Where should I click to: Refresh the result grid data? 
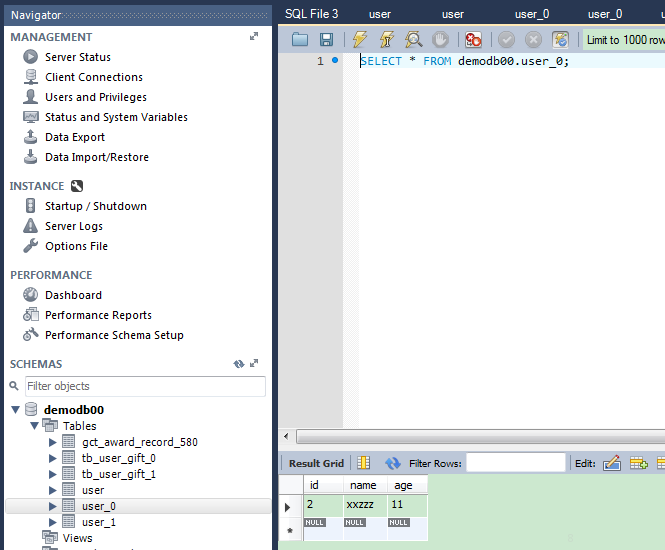[393, 463]
